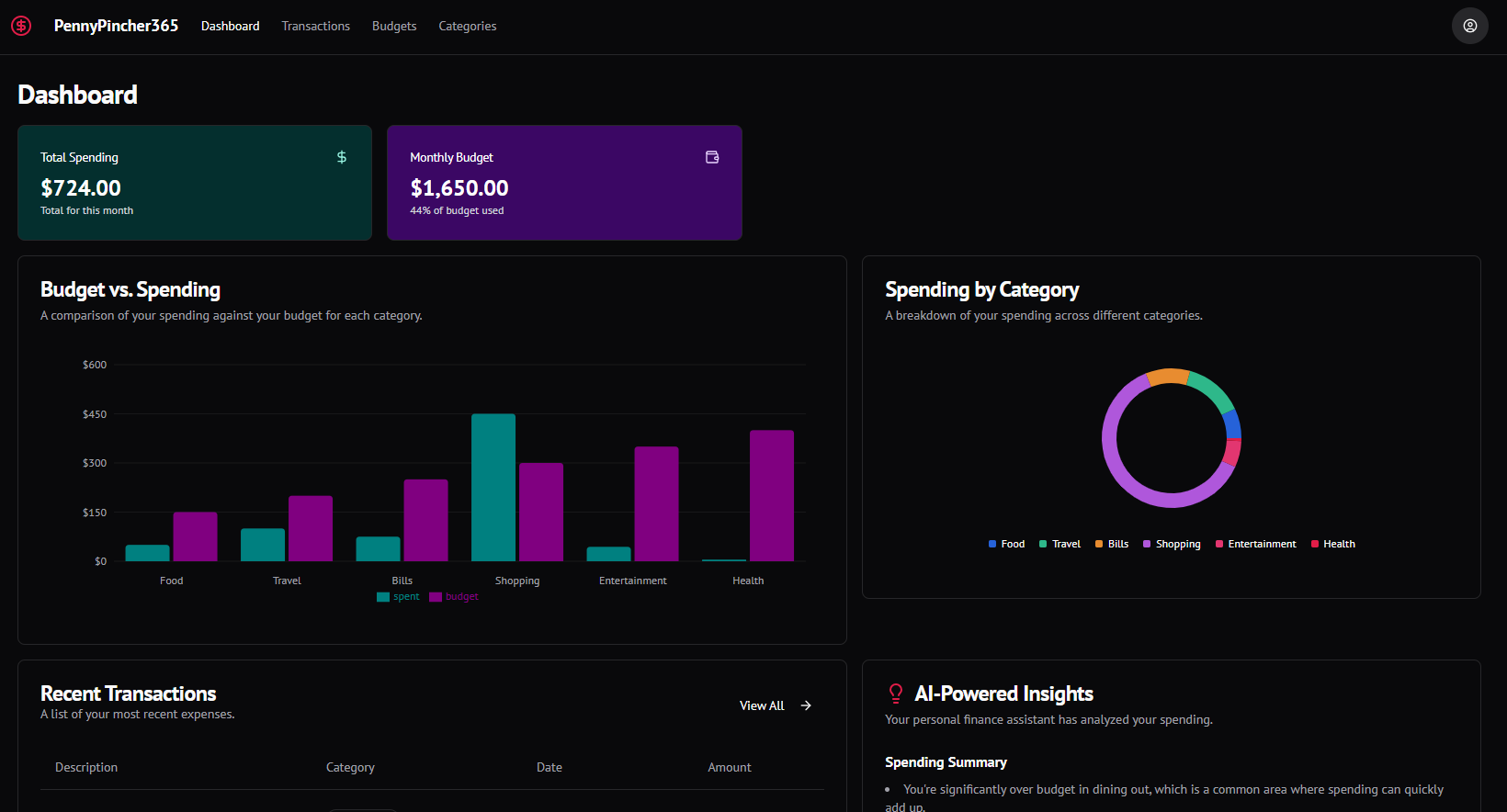The image size is (1507, 812).
Task: Click View All recent transactions
Action: pyautogui.click(x=762, y=705)
